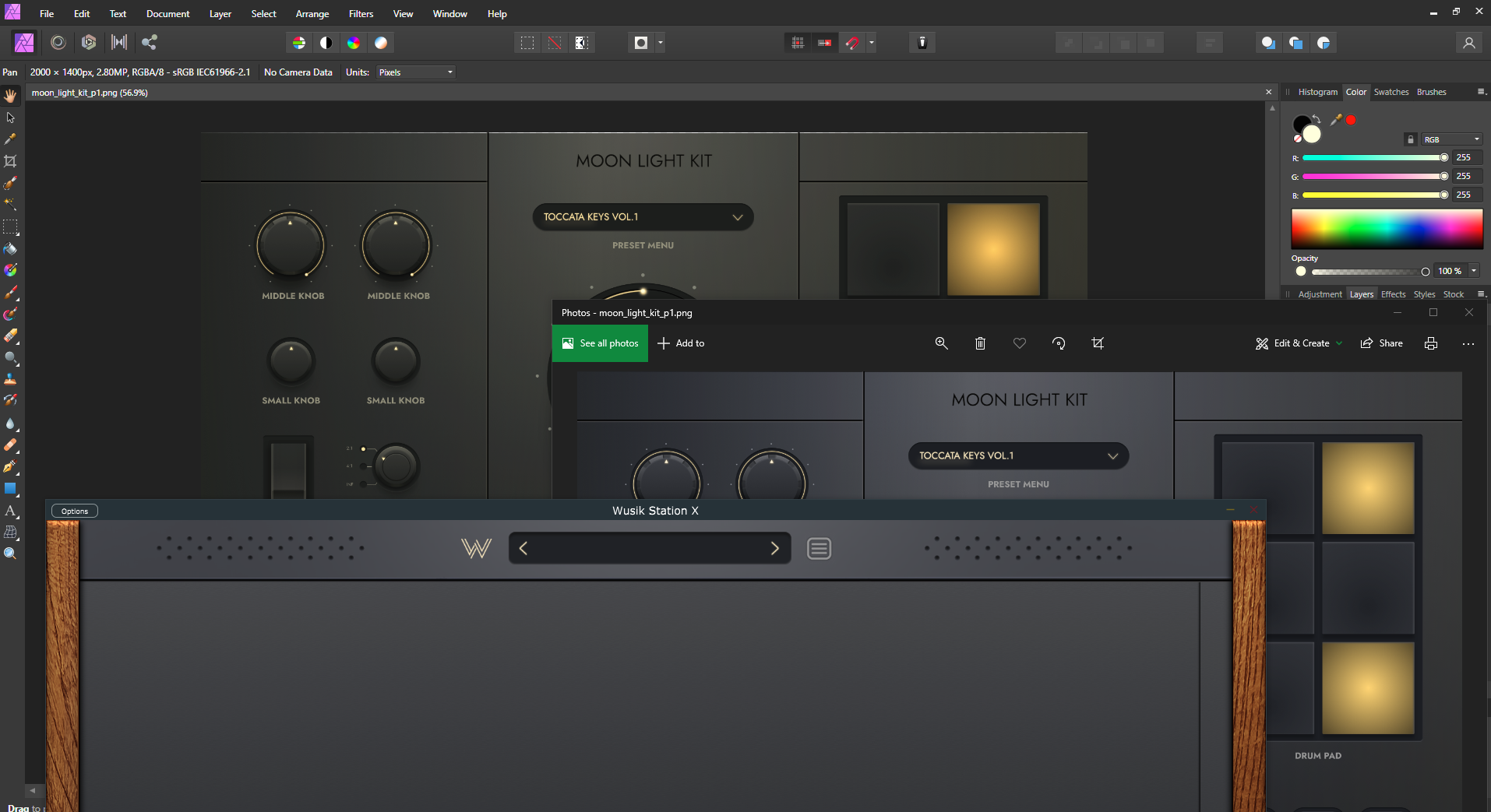This screenshot has height=812, width=1491.
Task: Select the Erase Brush tool
Action: click(x=10, y=336)
